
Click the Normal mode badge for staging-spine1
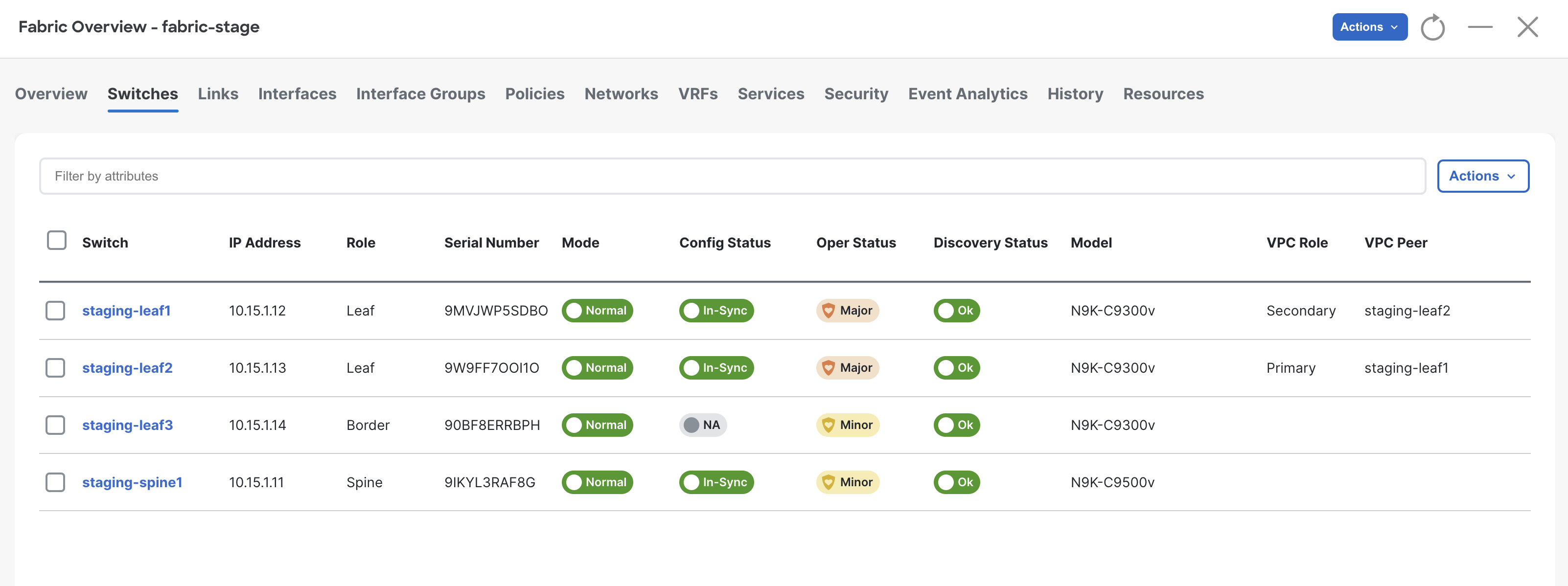click(x=597, y=483)
